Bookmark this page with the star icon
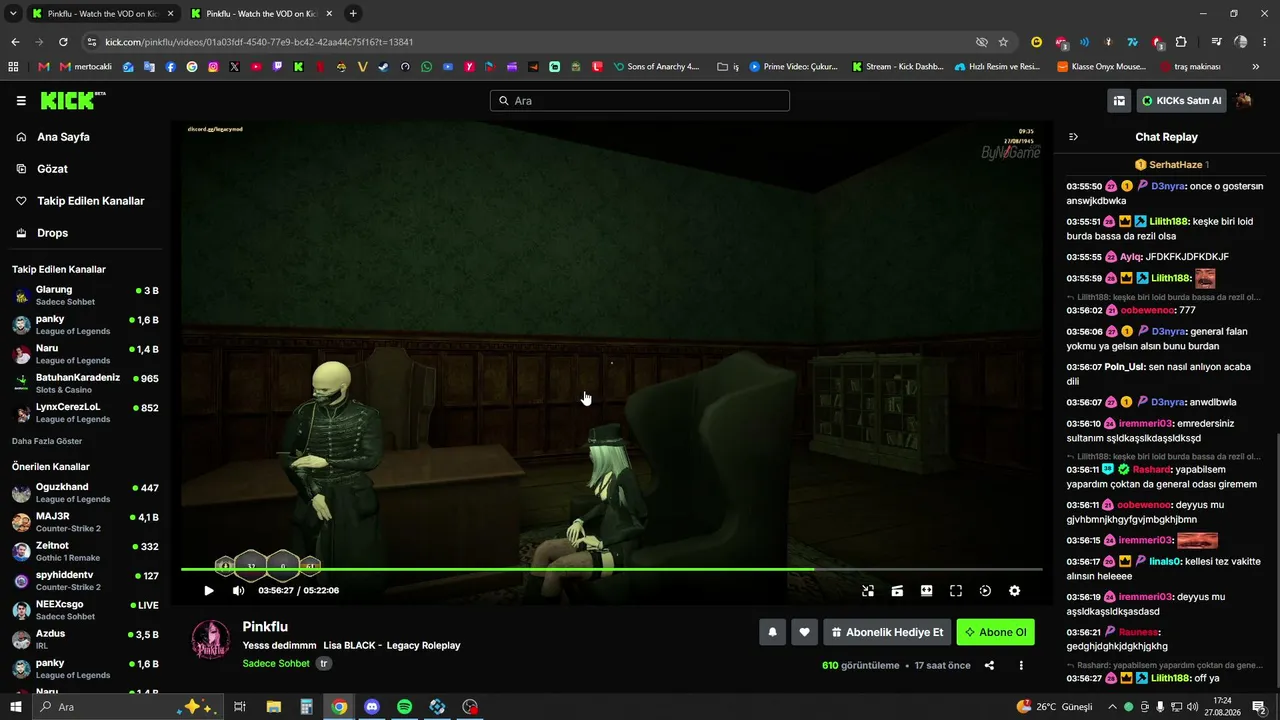 (x=1003, y=42)
